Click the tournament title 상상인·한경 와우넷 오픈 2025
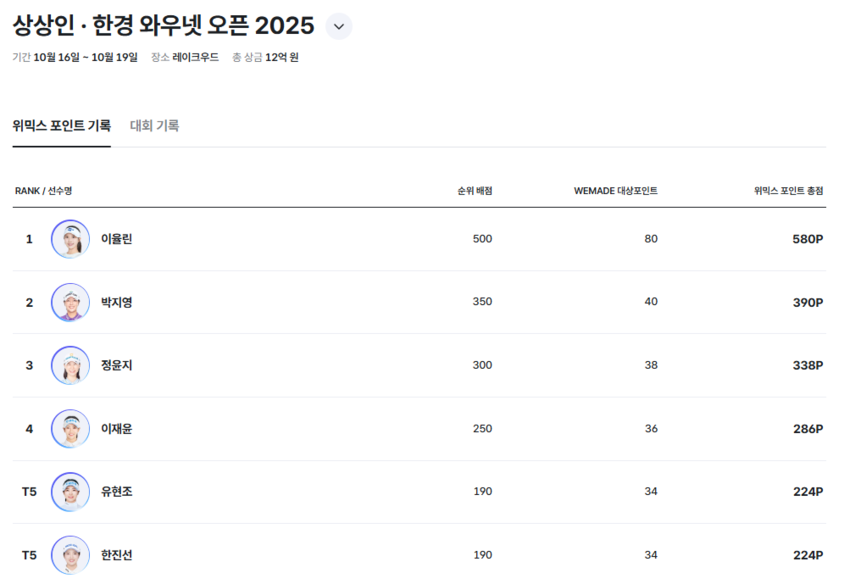This screenshot has height=584, width=850. (x=163, y=26)
